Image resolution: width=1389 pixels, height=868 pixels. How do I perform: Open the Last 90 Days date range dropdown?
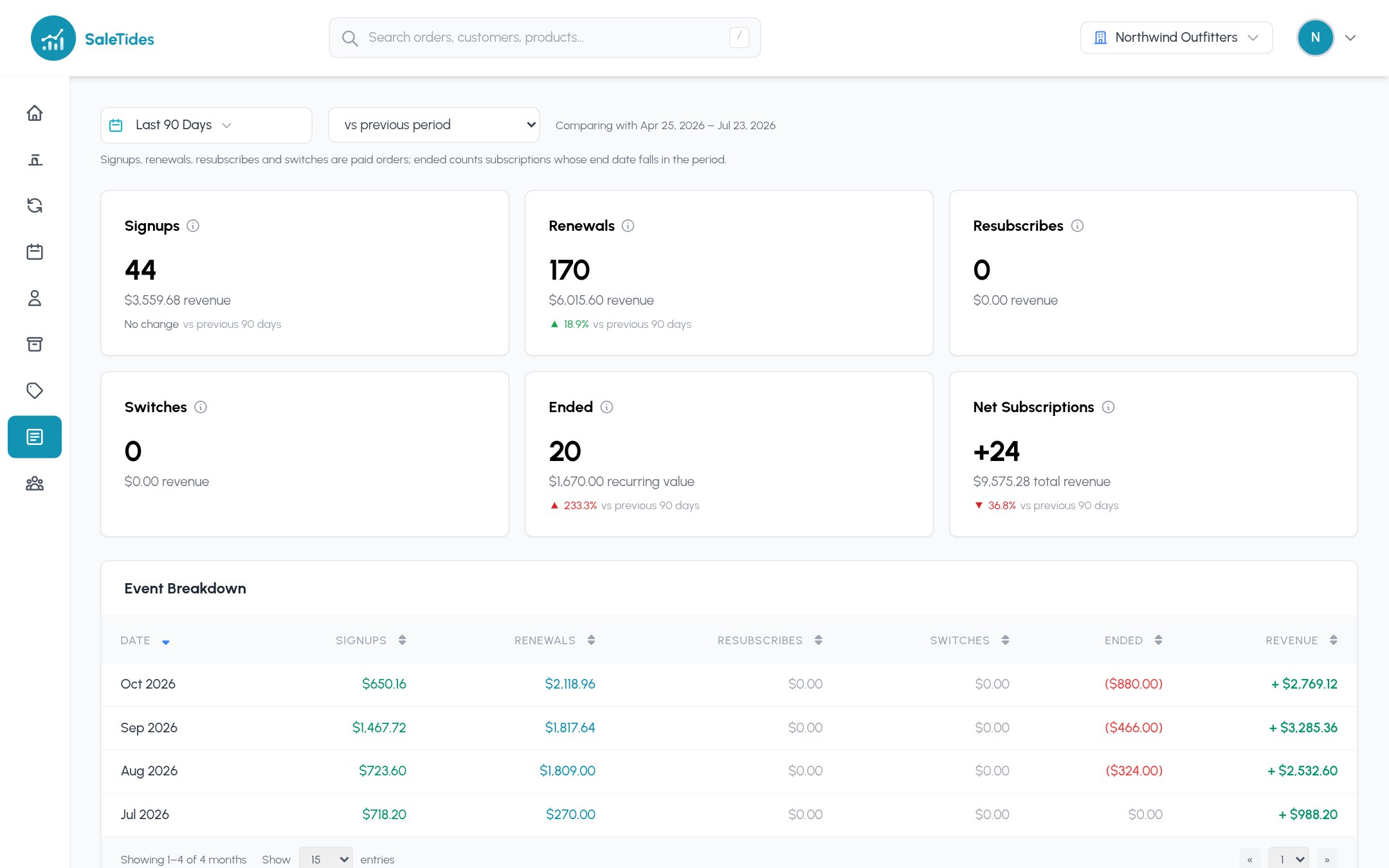coord(206,125)
